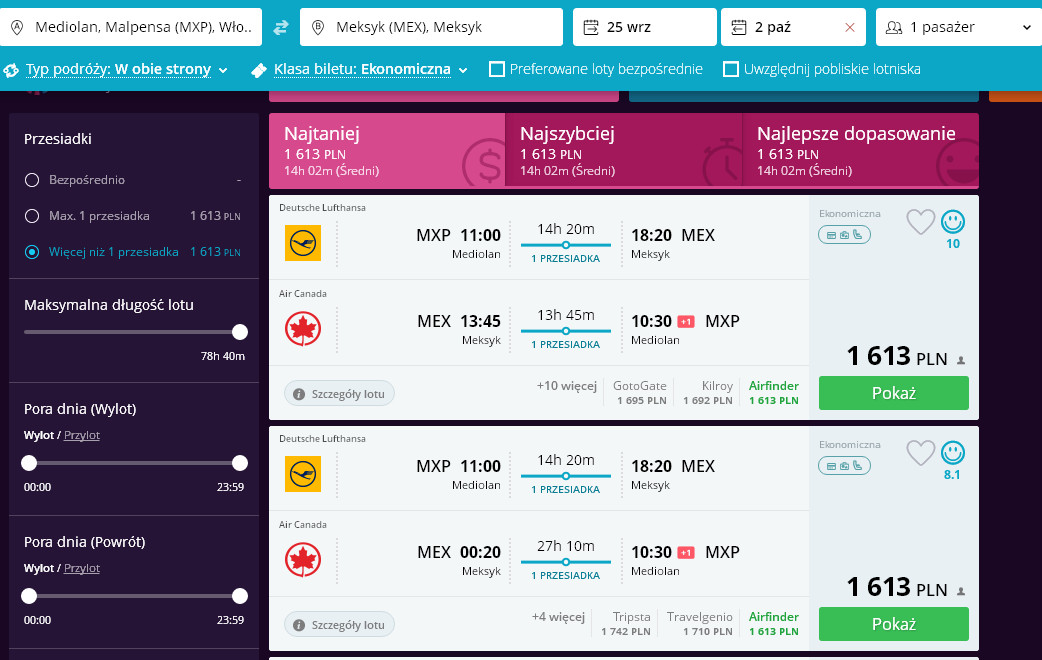Select the Najlepsze dopasowanie tab
1042x660 pixels.
(861, 150)
